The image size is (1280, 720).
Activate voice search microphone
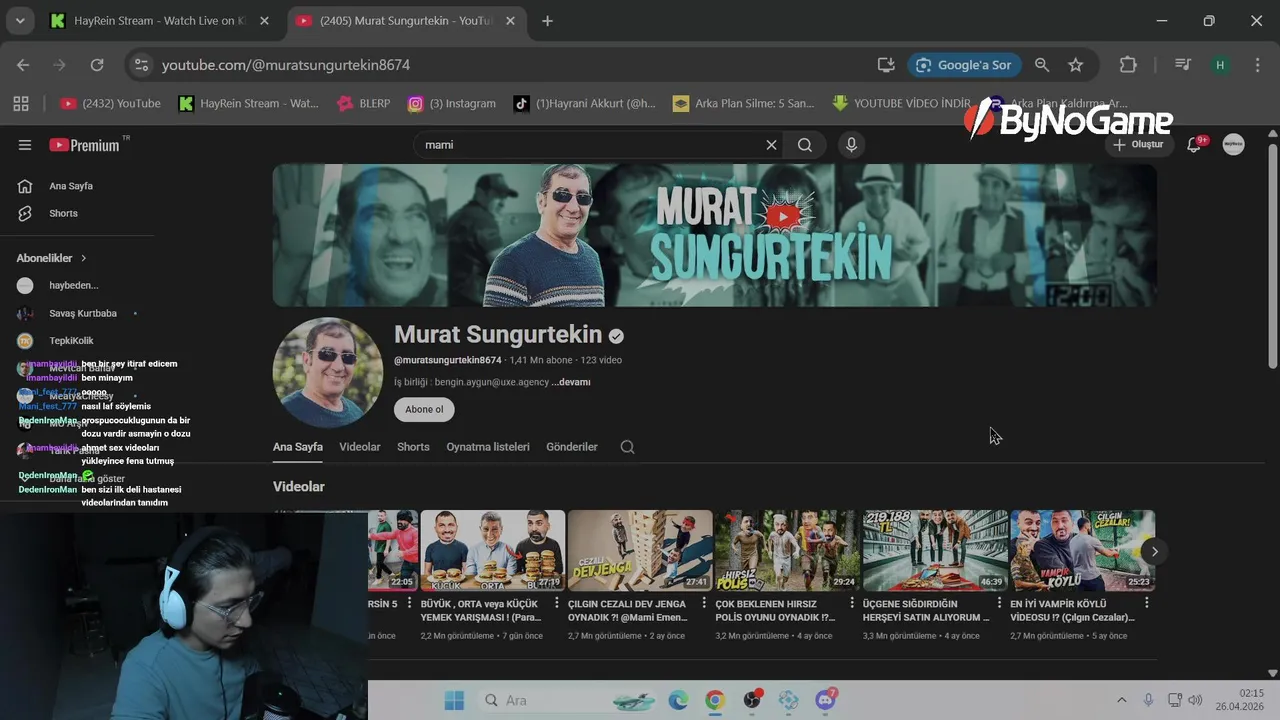(x=851, y=145)
